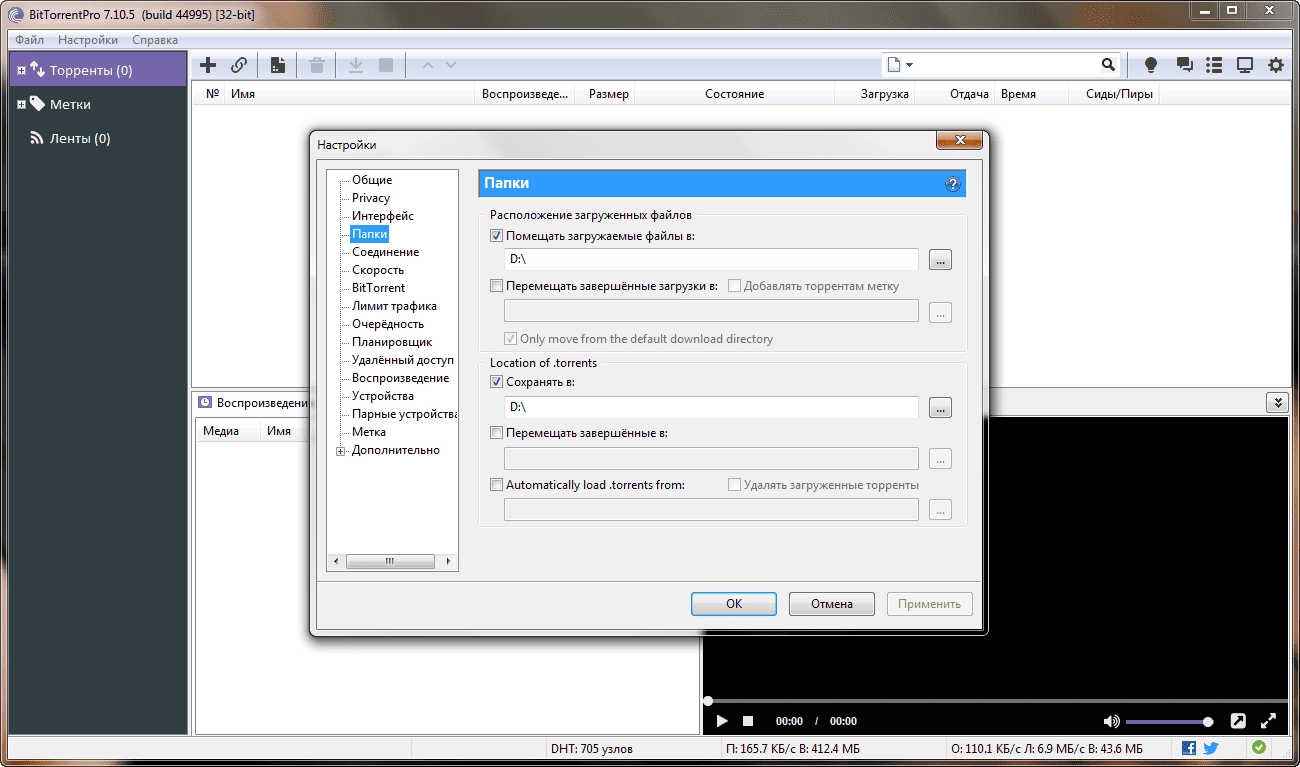Viewport: 1300px width, 767px height.
Task: Collapse the detail pane with chevron button
Action: (x=1276, y=402)
